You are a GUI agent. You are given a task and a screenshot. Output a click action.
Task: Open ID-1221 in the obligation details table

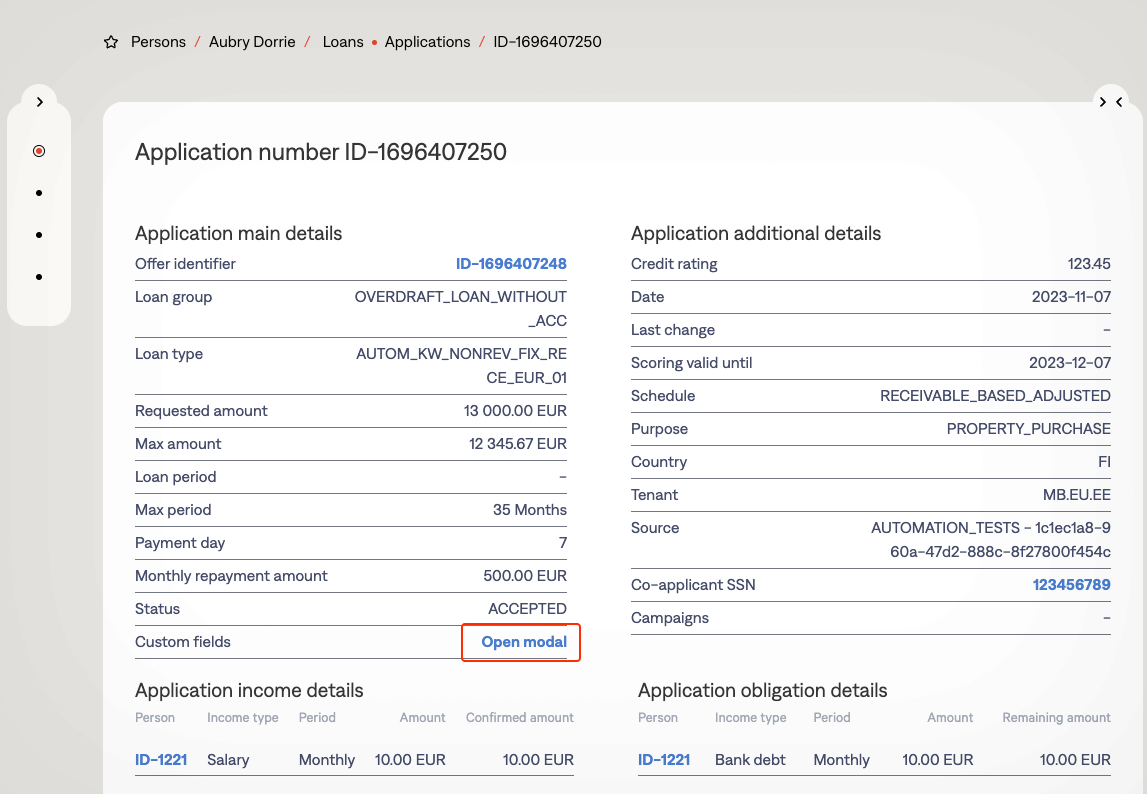664,760
